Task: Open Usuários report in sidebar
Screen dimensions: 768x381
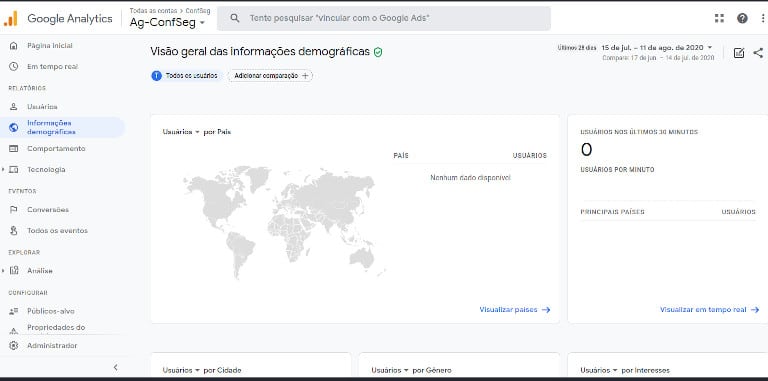Action: pyautogui.click(x=42, y=107)
